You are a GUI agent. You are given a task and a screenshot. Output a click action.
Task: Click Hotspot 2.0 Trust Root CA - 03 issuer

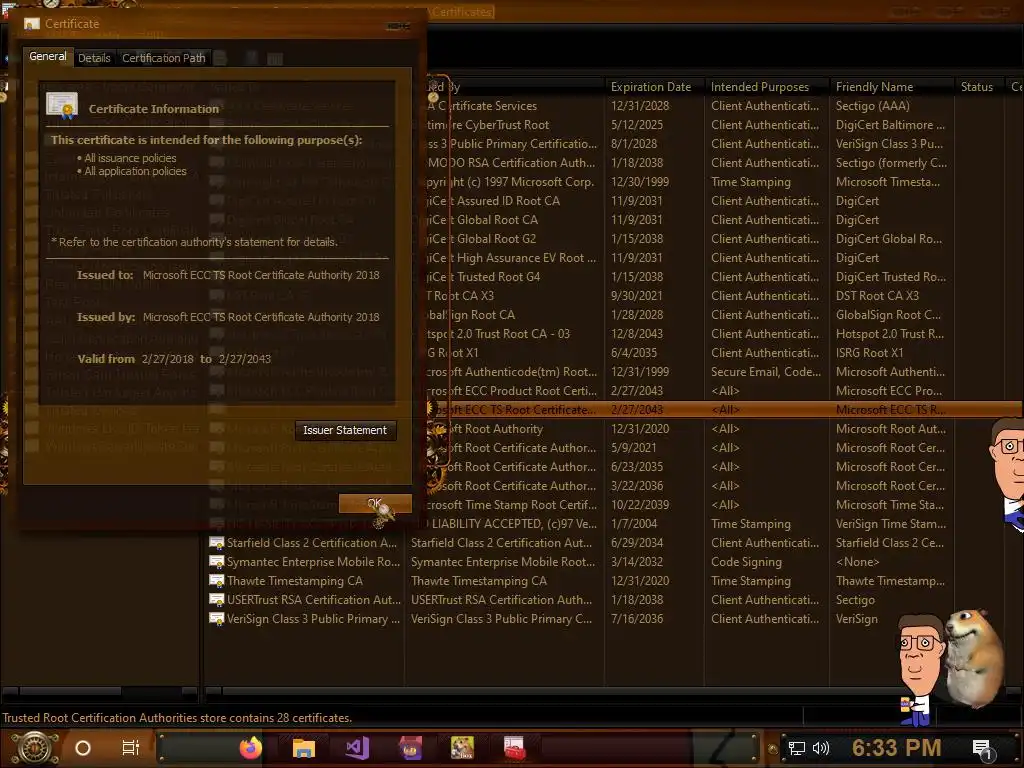(x=500, y=334)
